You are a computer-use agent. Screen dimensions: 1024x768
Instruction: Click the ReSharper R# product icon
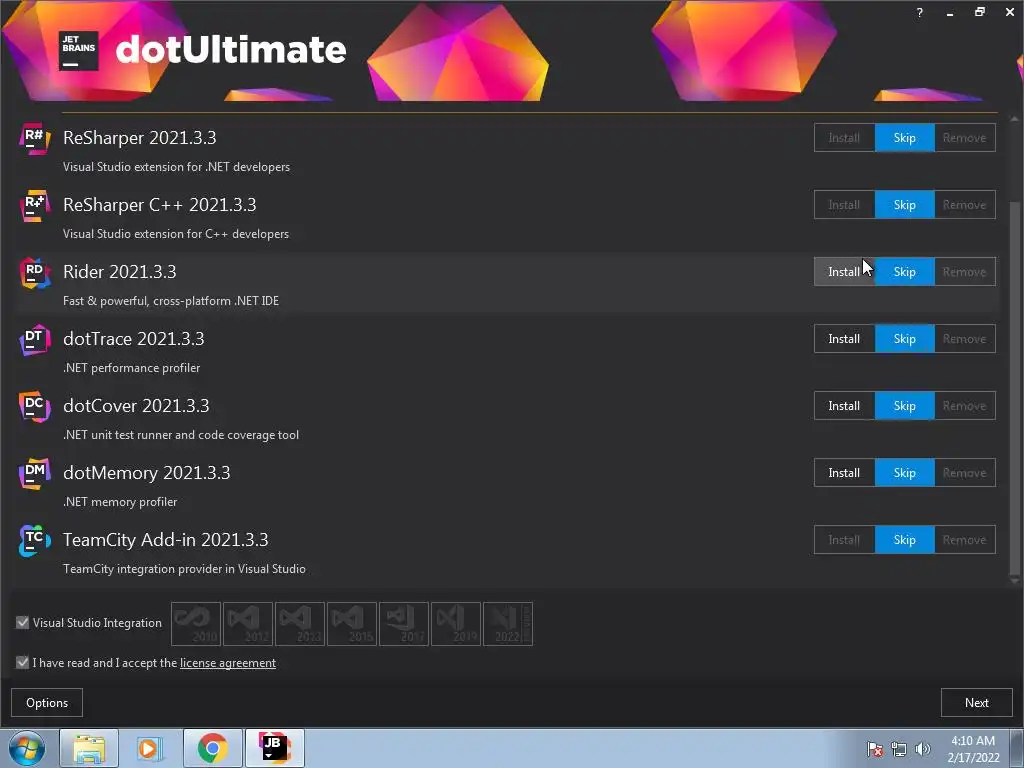[35, 138]
